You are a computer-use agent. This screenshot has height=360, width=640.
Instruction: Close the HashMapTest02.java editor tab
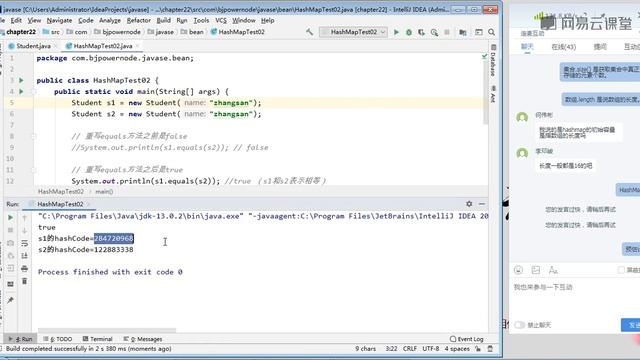tap(138, 46)
